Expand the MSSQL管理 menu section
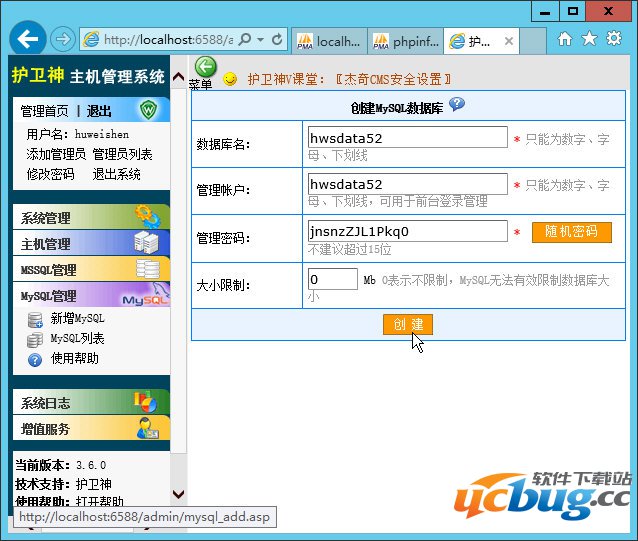The image size is (638, 541). pos(92,269)
